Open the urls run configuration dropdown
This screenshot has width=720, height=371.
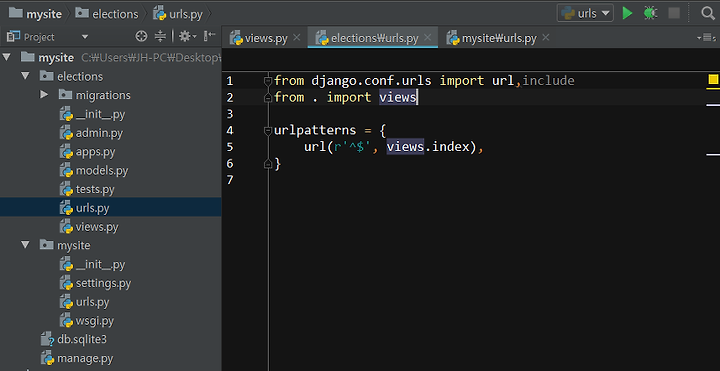(585, 13)
